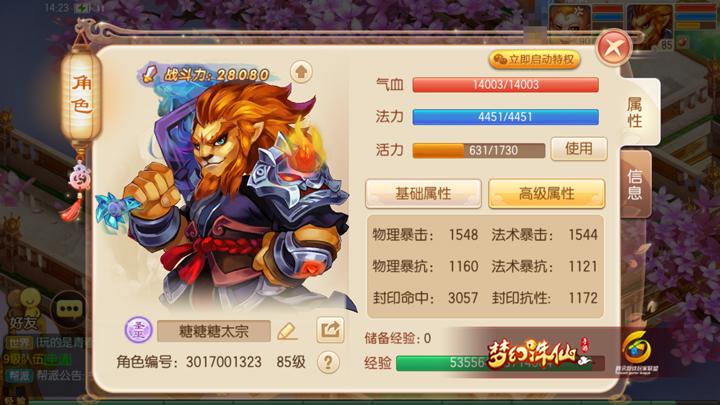Screen dimensions: 720x405
Task: Click the 使用 button next to vitality
Action: pyautogui.click(x=579, y=149)
